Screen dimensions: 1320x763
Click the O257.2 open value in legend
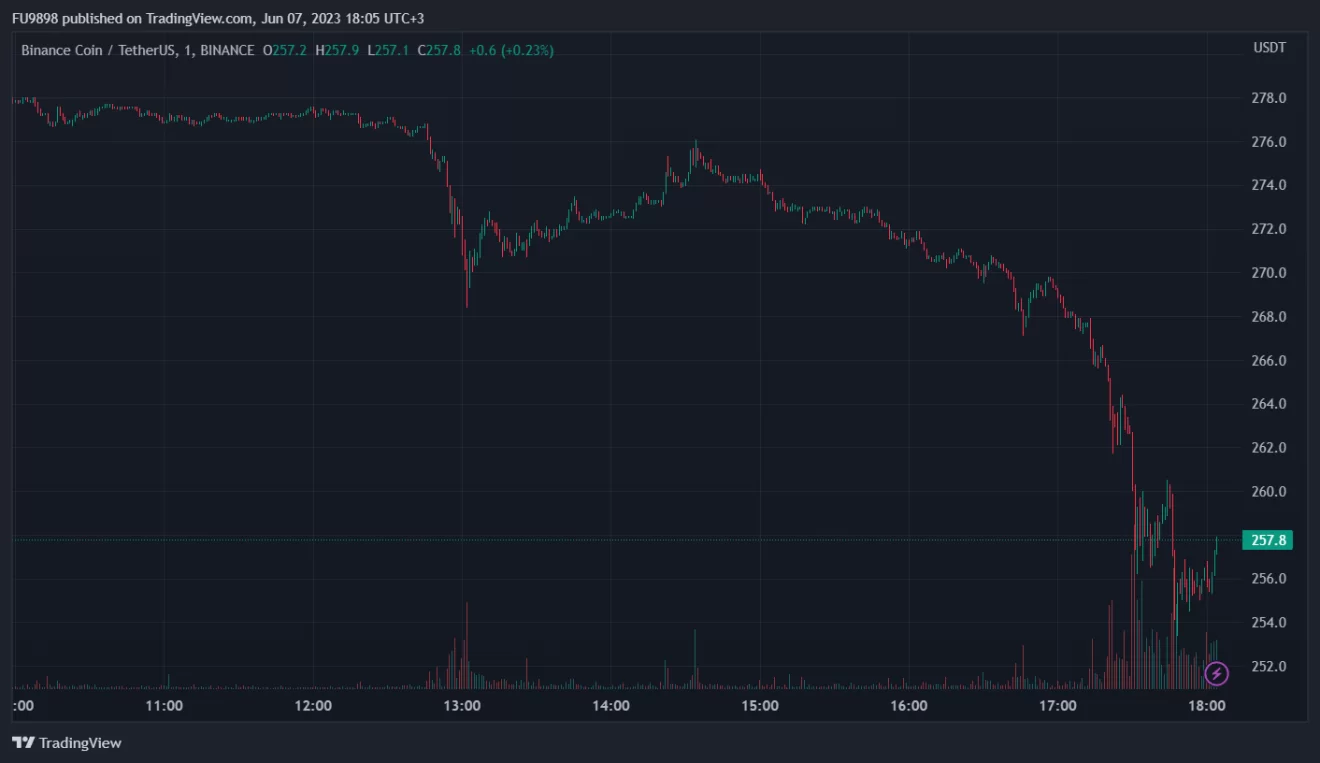point(286,50)
